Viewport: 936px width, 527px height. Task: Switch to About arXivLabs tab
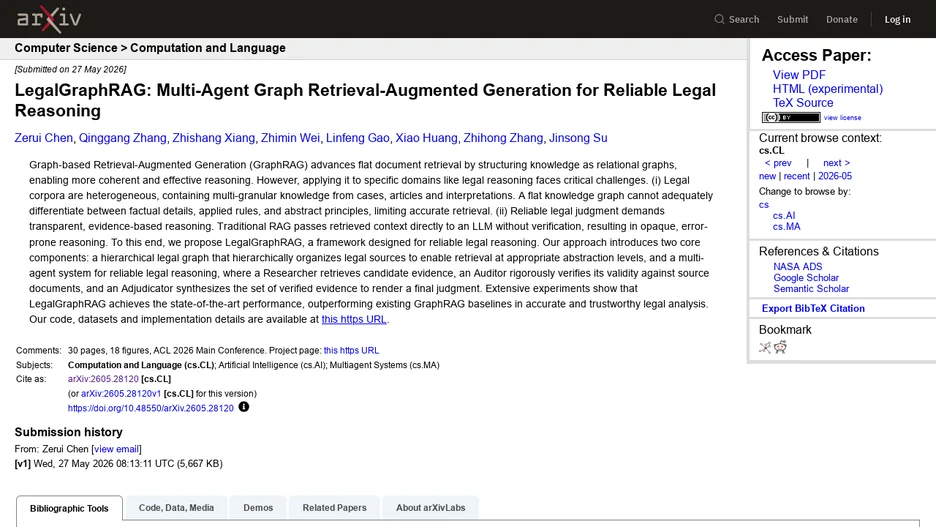430,507
